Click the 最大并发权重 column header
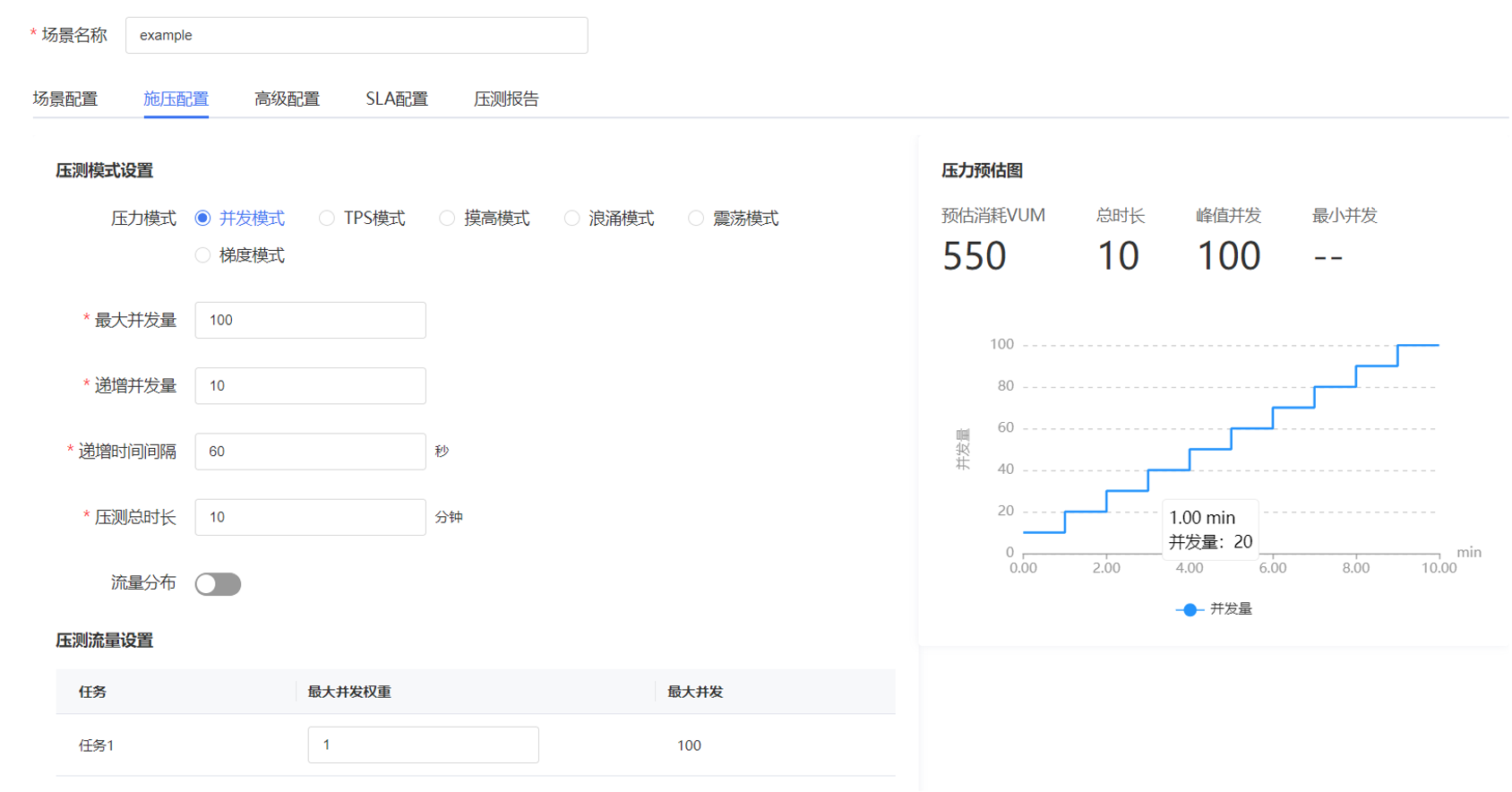 point(349,692)
